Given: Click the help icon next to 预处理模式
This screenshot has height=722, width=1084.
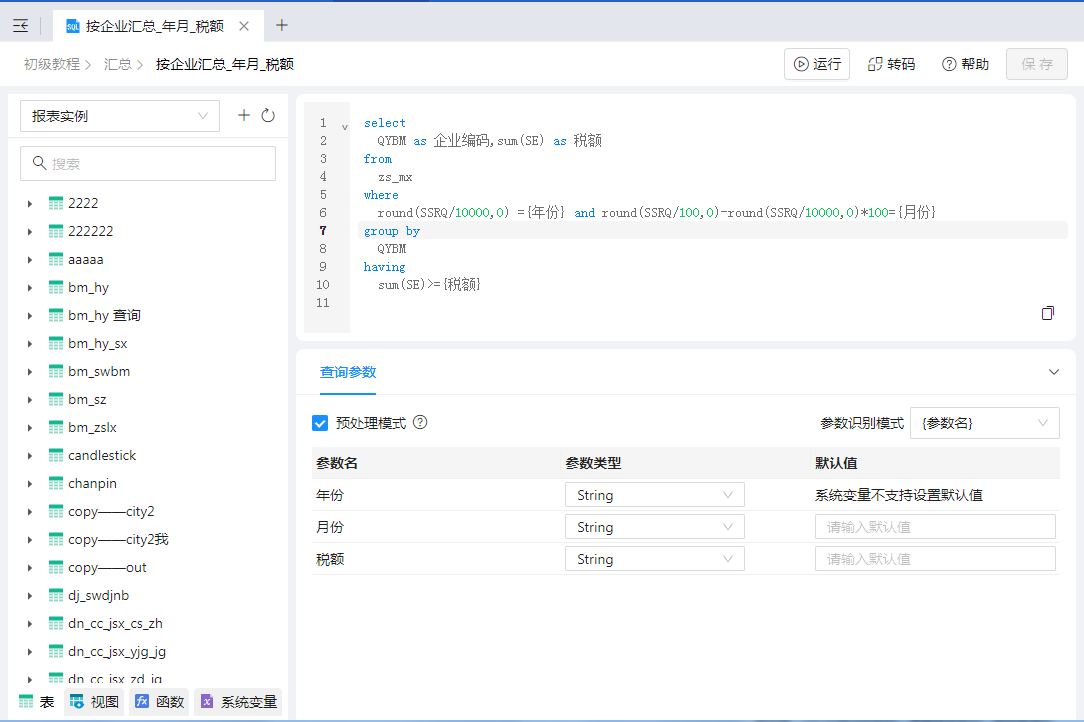Looking at the screenshot, I should click(x=420, y=423).
